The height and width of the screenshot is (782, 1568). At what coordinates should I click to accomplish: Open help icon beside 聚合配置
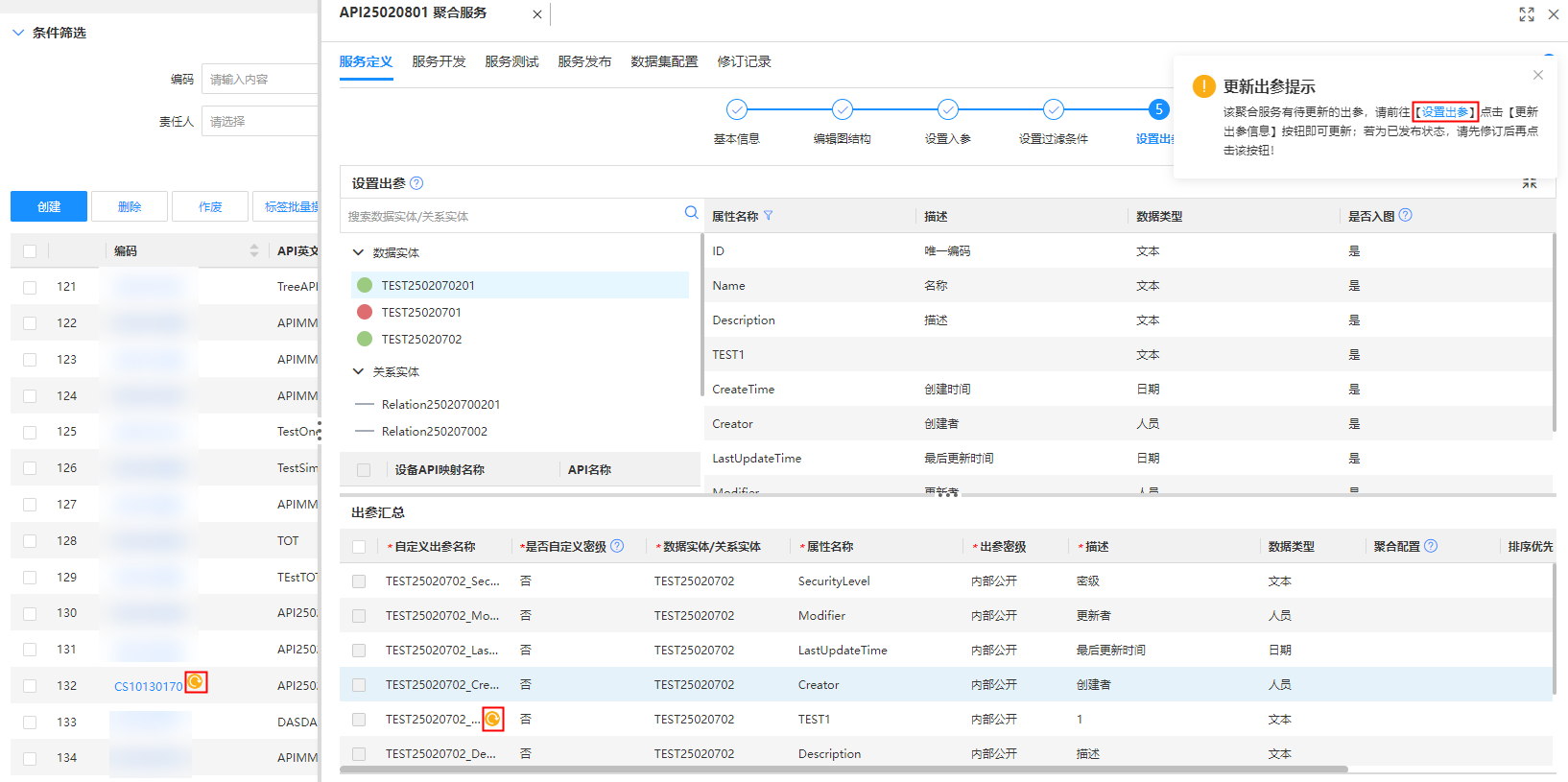pyautogui.click(x=1431, y=546)
